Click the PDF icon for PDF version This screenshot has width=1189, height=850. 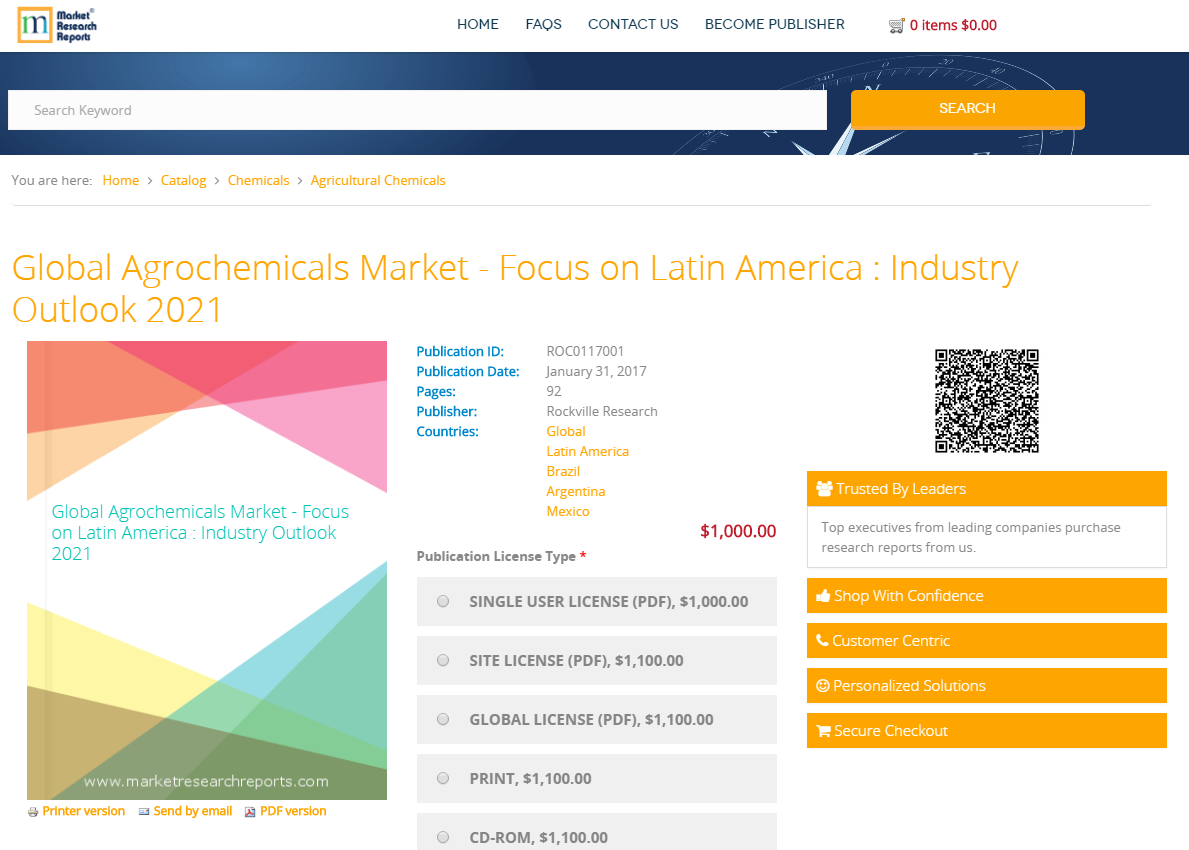point(249,811)
